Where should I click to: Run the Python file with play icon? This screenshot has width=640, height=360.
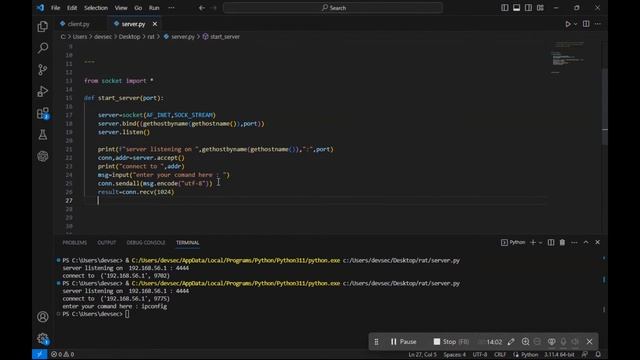tap(568, 24)
